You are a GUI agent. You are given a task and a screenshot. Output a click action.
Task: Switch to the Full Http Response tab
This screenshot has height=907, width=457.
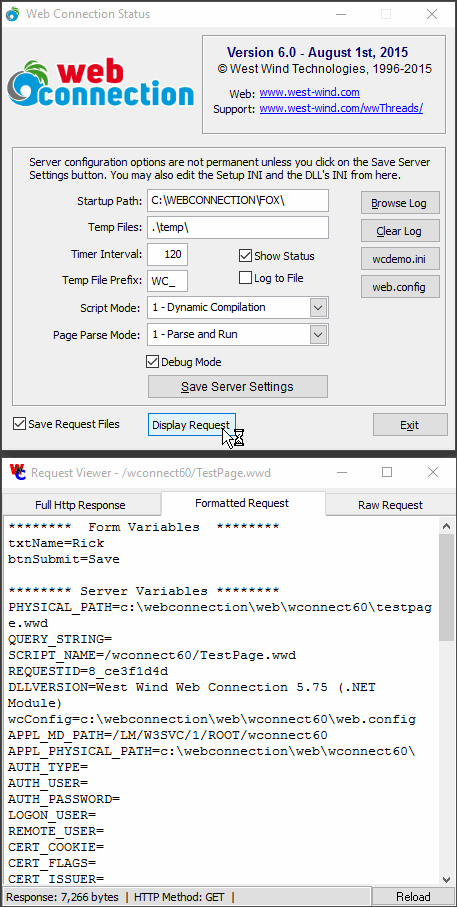tap(80, 505)
